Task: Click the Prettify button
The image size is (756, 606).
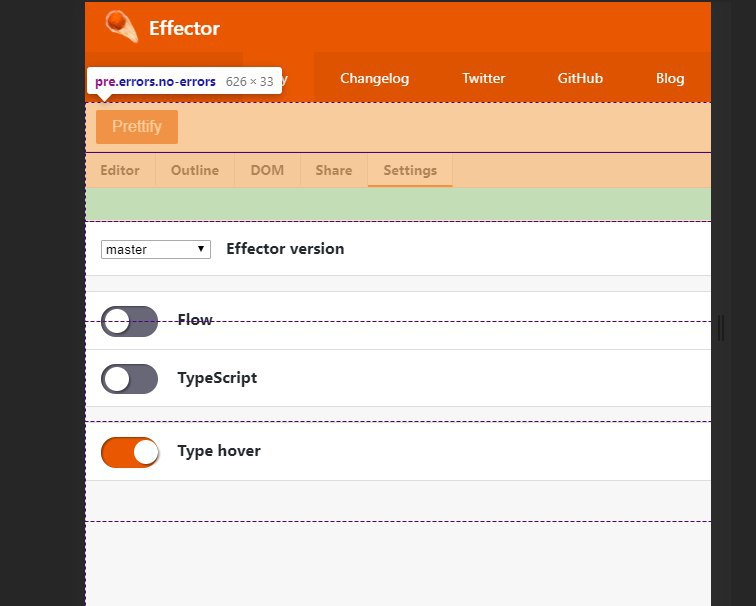Action: (x=137, y=127)
